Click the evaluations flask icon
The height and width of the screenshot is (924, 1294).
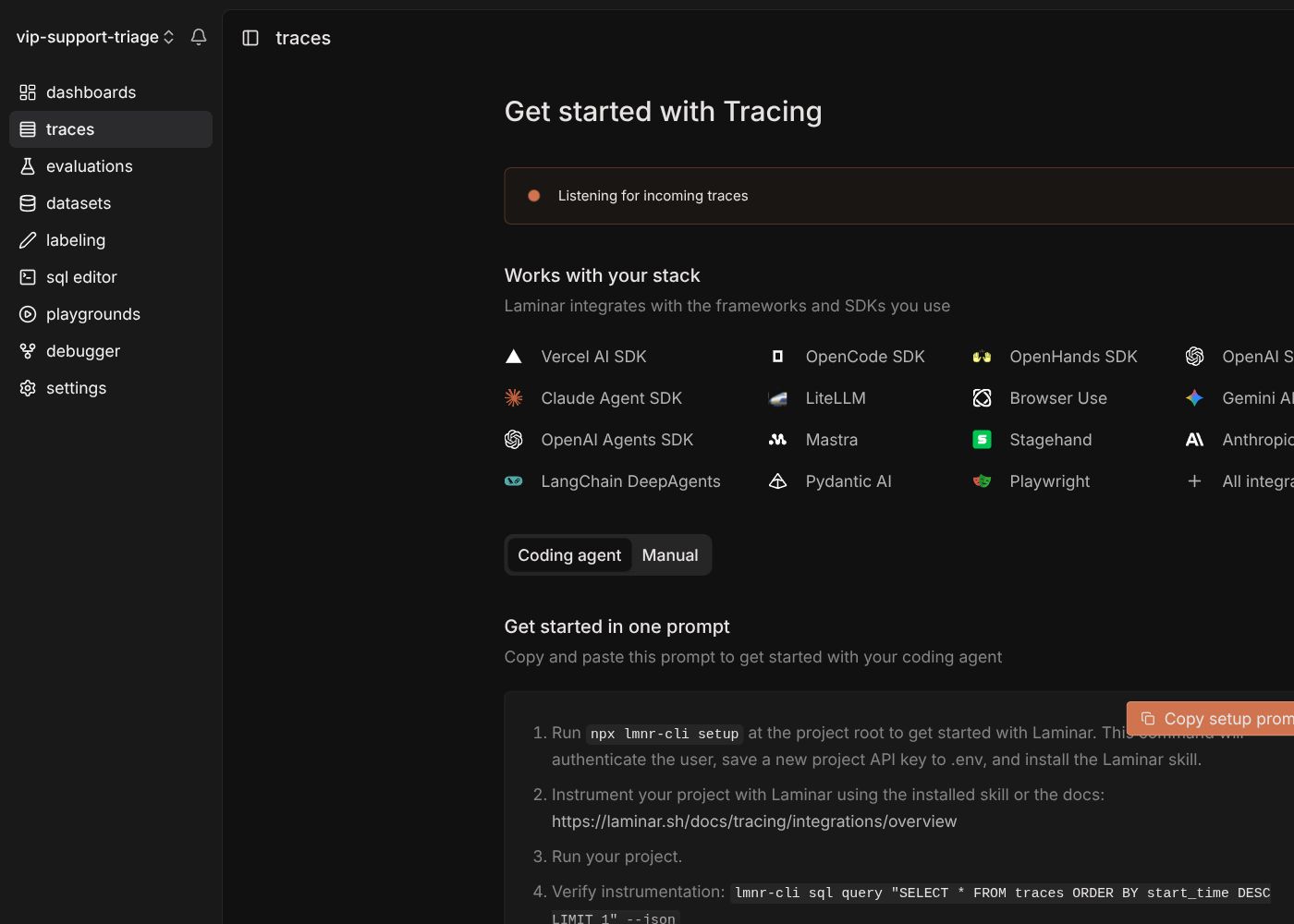28,166
